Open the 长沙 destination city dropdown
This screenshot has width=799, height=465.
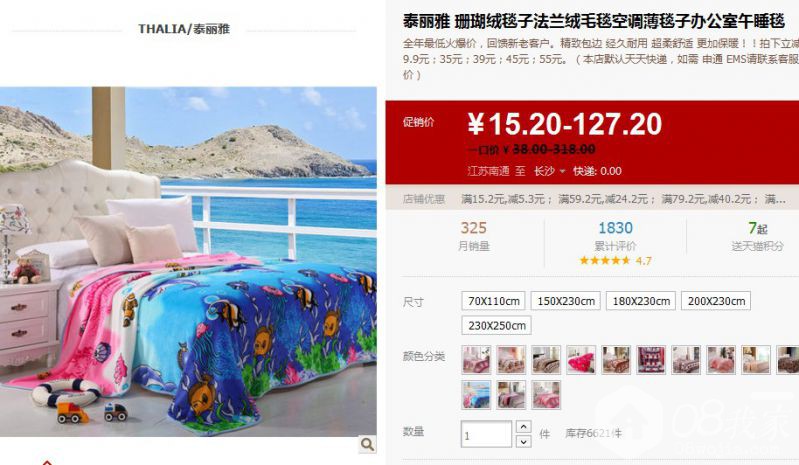click(x=549, y=171)
